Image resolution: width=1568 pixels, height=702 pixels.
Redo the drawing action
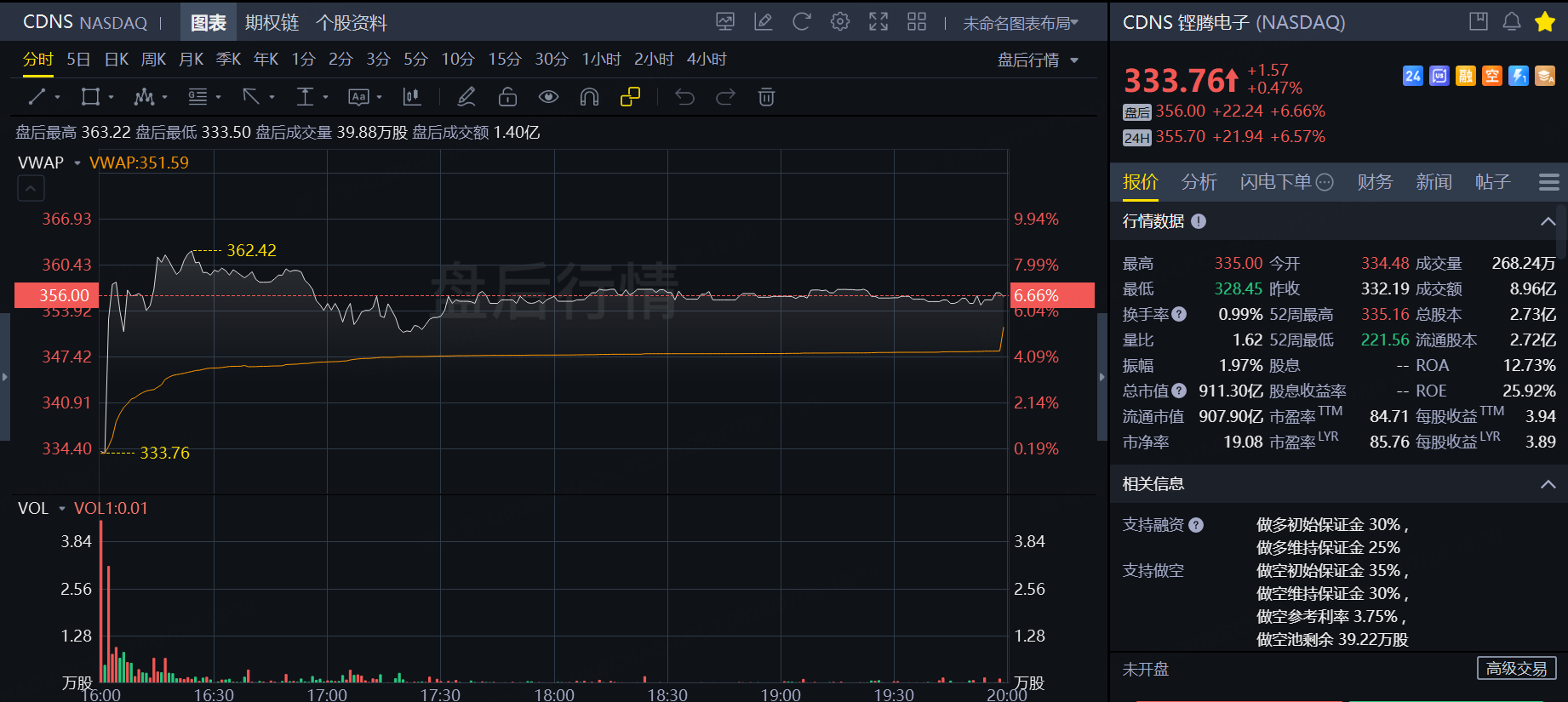[725, 97]
